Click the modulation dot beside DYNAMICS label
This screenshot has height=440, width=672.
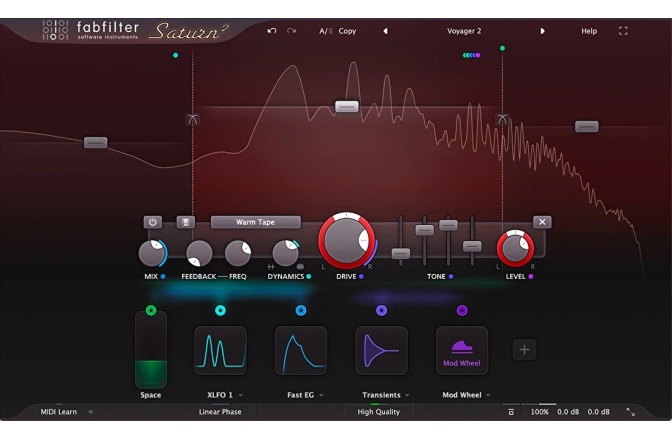coord(309,276)
